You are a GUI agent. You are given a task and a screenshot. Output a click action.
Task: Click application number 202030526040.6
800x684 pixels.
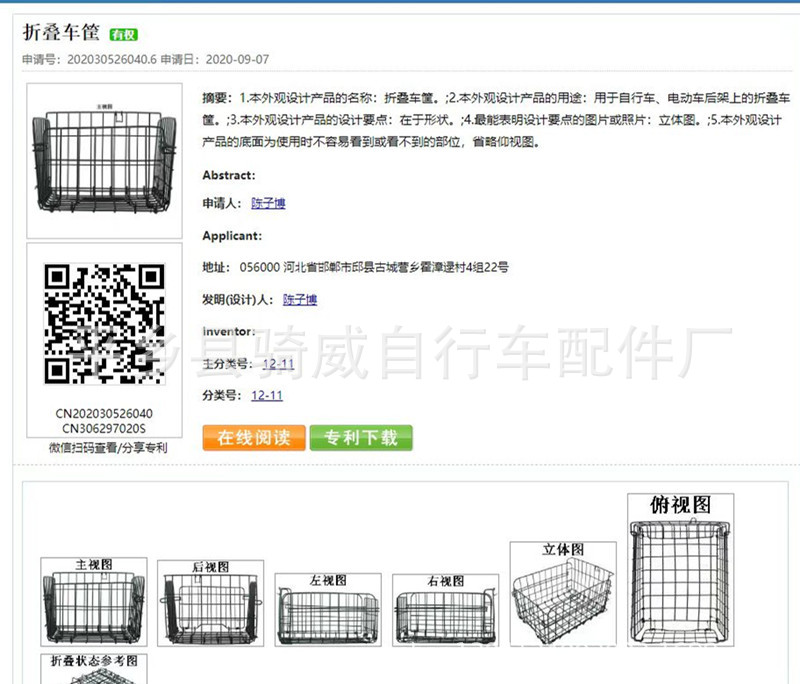point(112,60)
